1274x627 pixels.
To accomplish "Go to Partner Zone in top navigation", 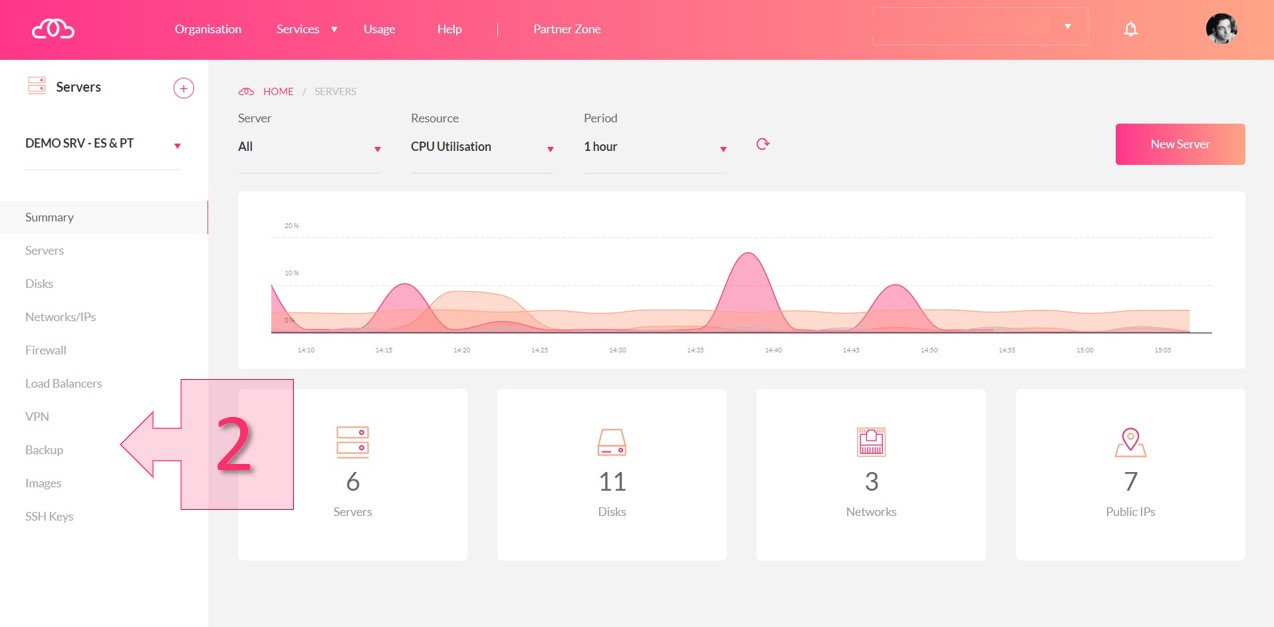I will pos(567,29).
